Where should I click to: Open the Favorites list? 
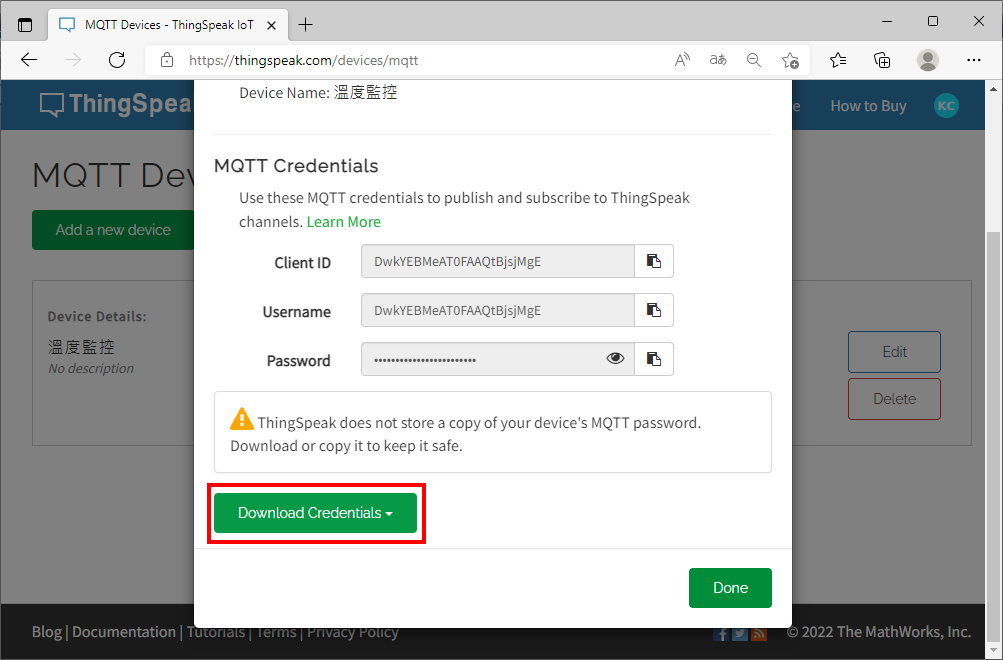pos(838,60)
